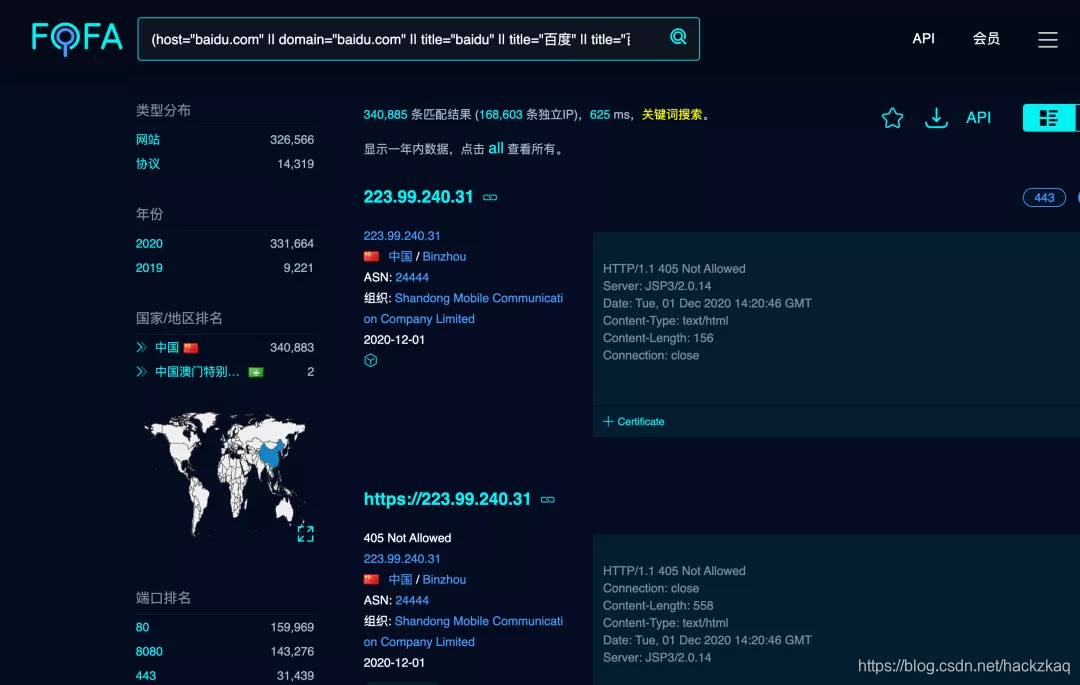Click Shandong Mobile organization in second result
This screenshot has height=685, width=1080.
pyautogui.click(x=463, y=631)
